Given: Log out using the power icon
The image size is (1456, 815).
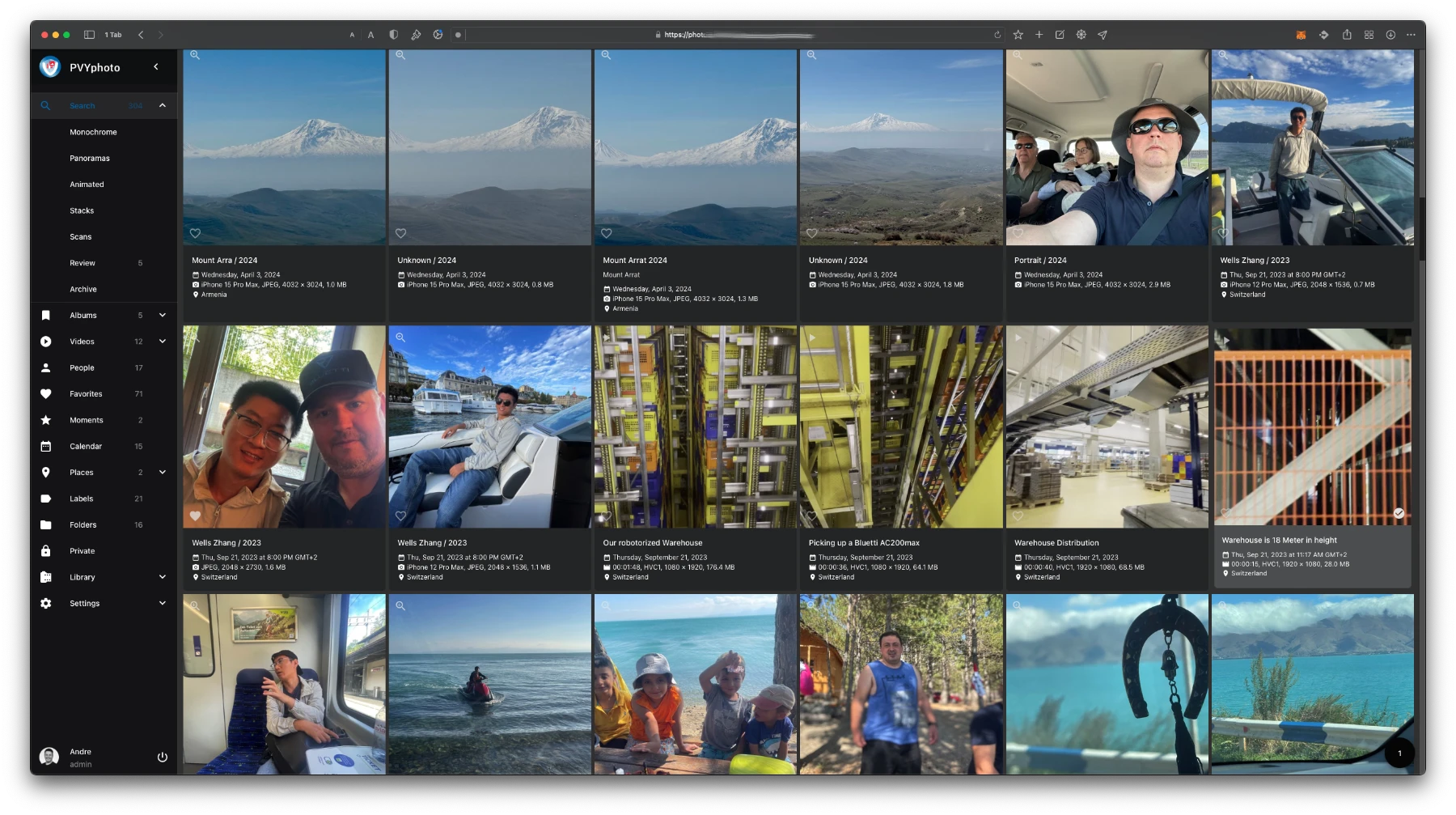Looking at the screenshot, I should point(162,757).
